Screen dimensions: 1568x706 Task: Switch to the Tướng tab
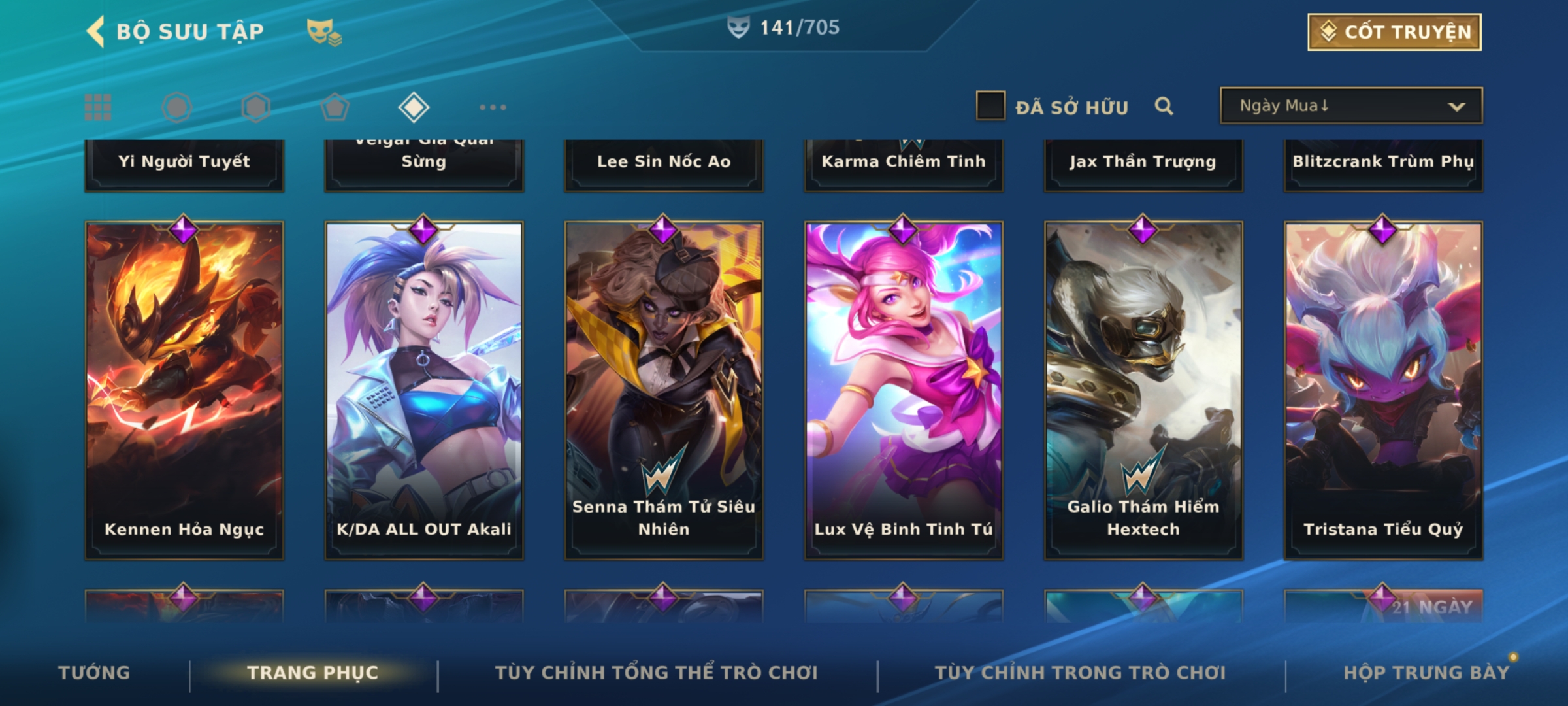(x=94, y=673)
